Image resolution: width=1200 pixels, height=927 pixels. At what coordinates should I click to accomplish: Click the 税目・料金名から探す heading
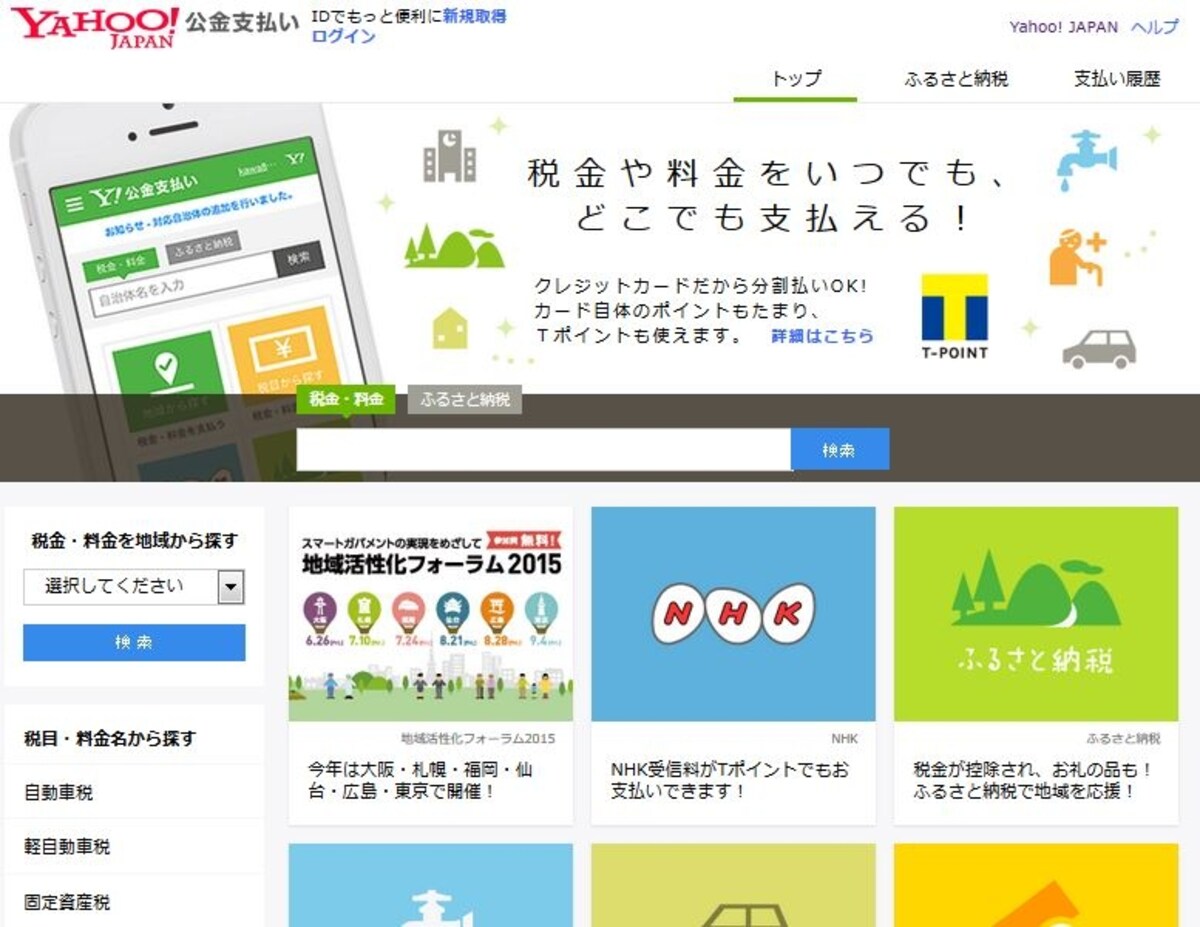[110, 739]
